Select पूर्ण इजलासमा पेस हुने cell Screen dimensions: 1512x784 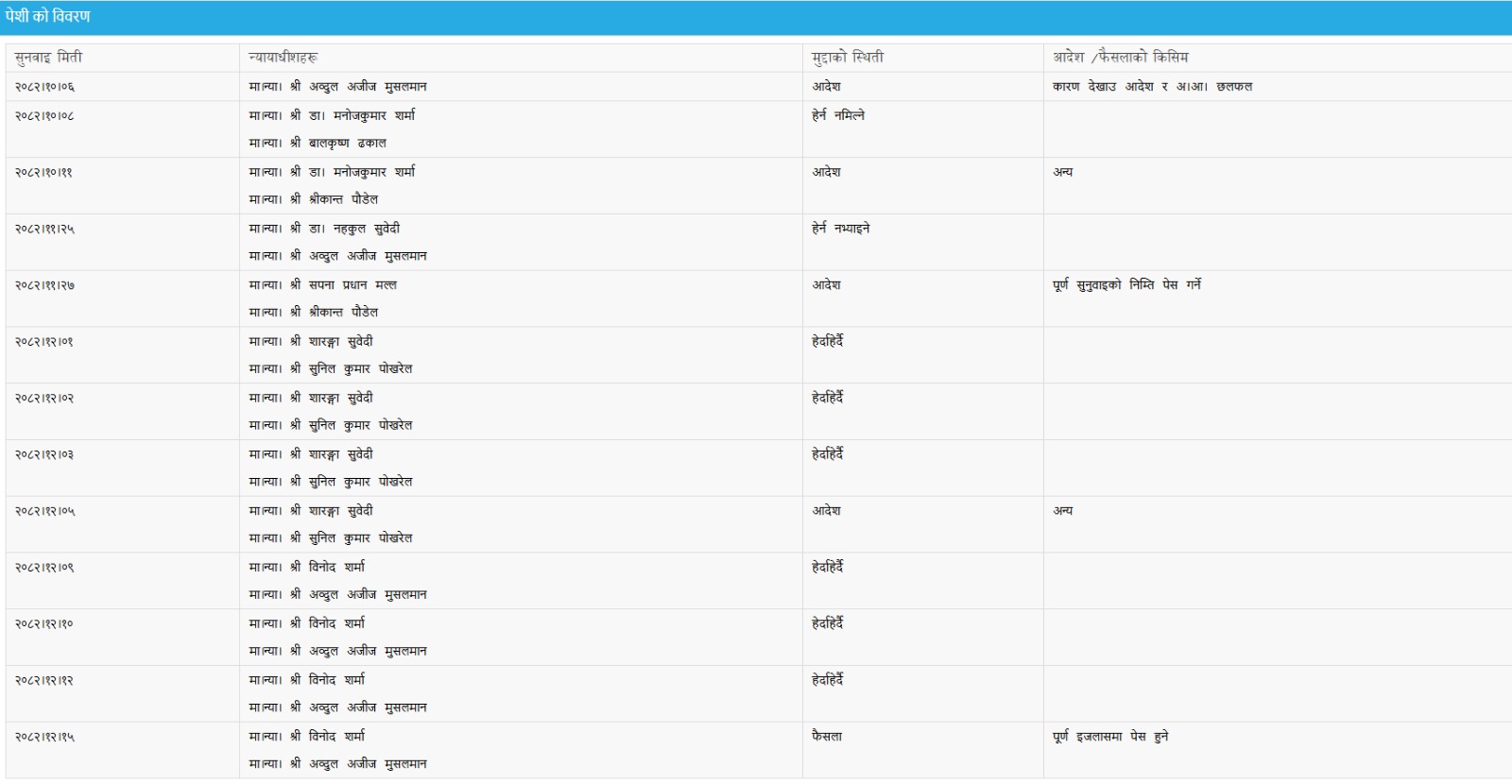tap(1110, 737)
